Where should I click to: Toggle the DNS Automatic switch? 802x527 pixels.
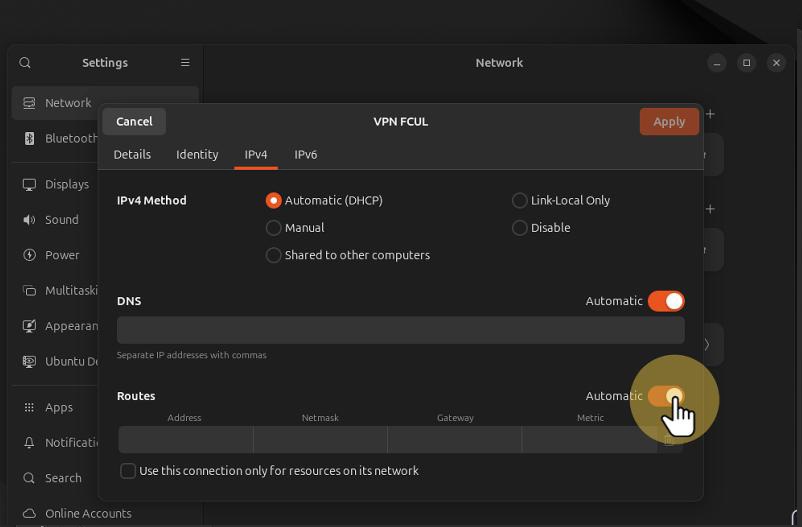[x=666, y=301]
